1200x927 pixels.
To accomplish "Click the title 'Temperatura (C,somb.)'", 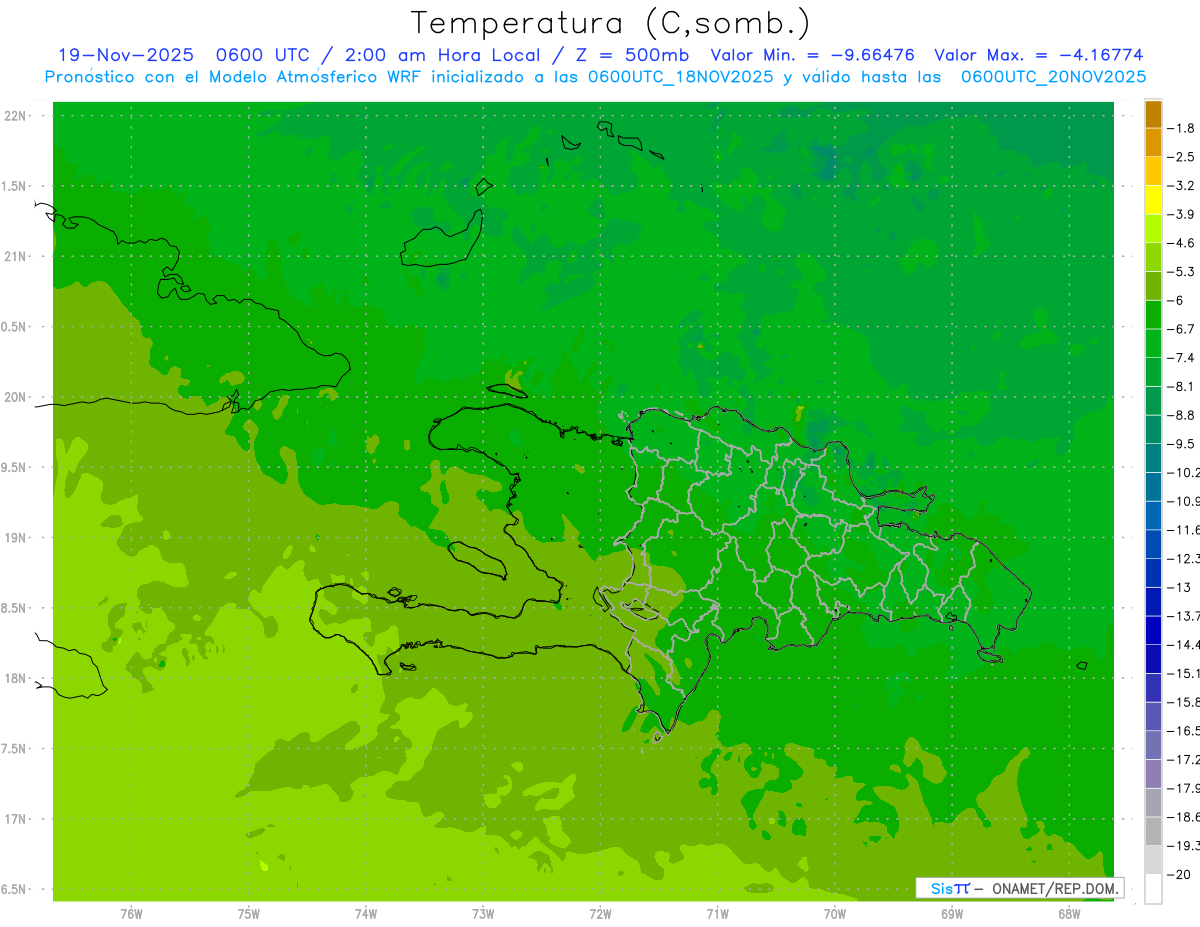I will (611, 24).
